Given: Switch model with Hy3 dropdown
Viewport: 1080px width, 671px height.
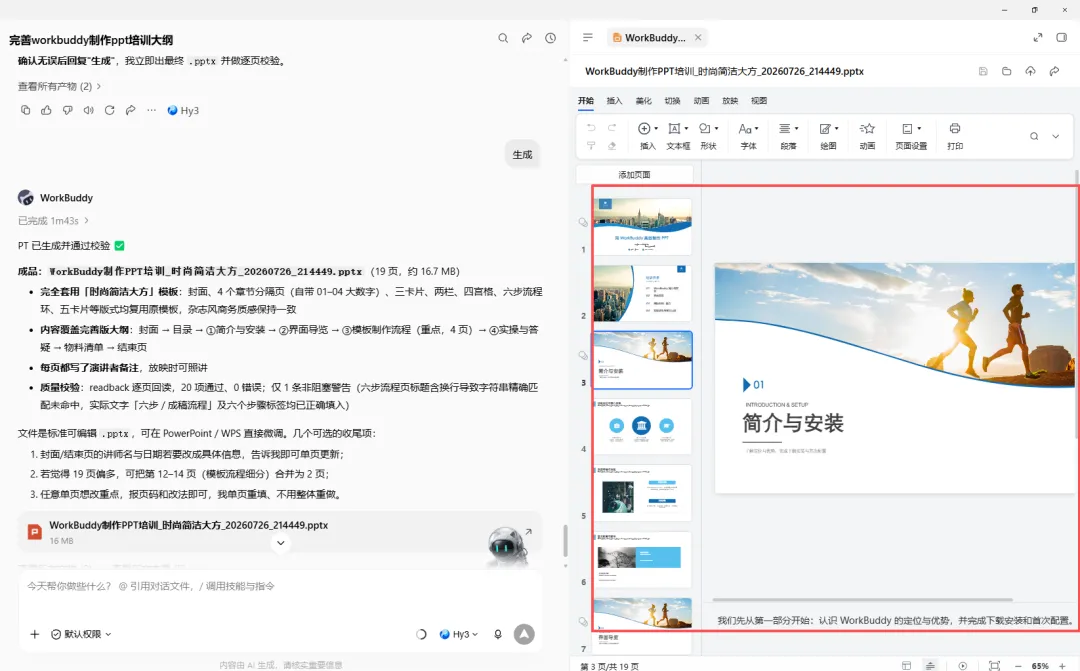Looking at the screenshot, I should coord(459,634).
